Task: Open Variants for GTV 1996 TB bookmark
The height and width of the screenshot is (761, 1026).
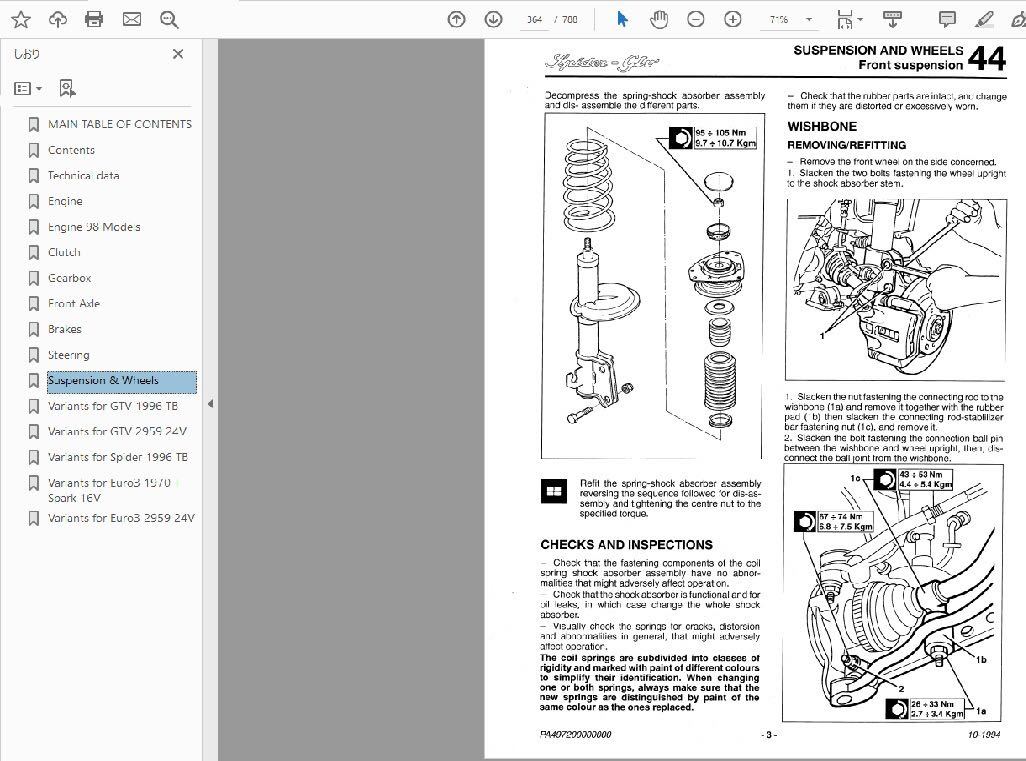Action: [113, 406]
